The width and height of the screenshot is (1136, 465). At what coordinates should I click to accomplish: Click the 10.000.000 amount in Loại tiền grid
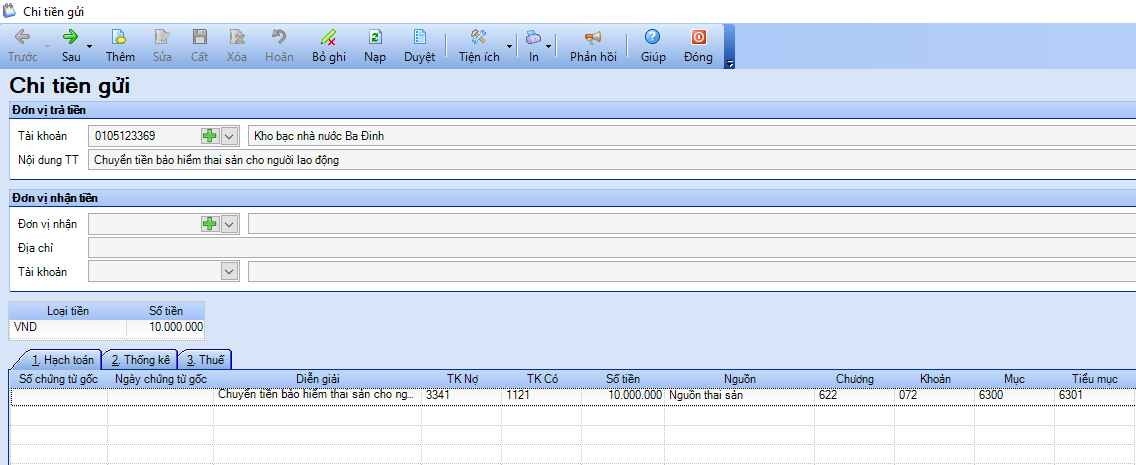(166, 327)
